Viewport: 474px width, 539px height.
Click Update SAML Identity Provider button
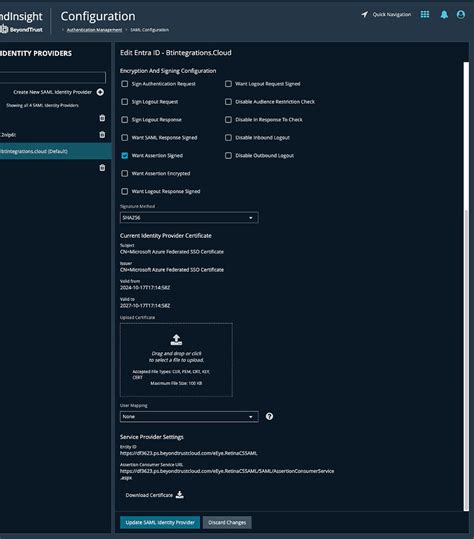(160, 522)
